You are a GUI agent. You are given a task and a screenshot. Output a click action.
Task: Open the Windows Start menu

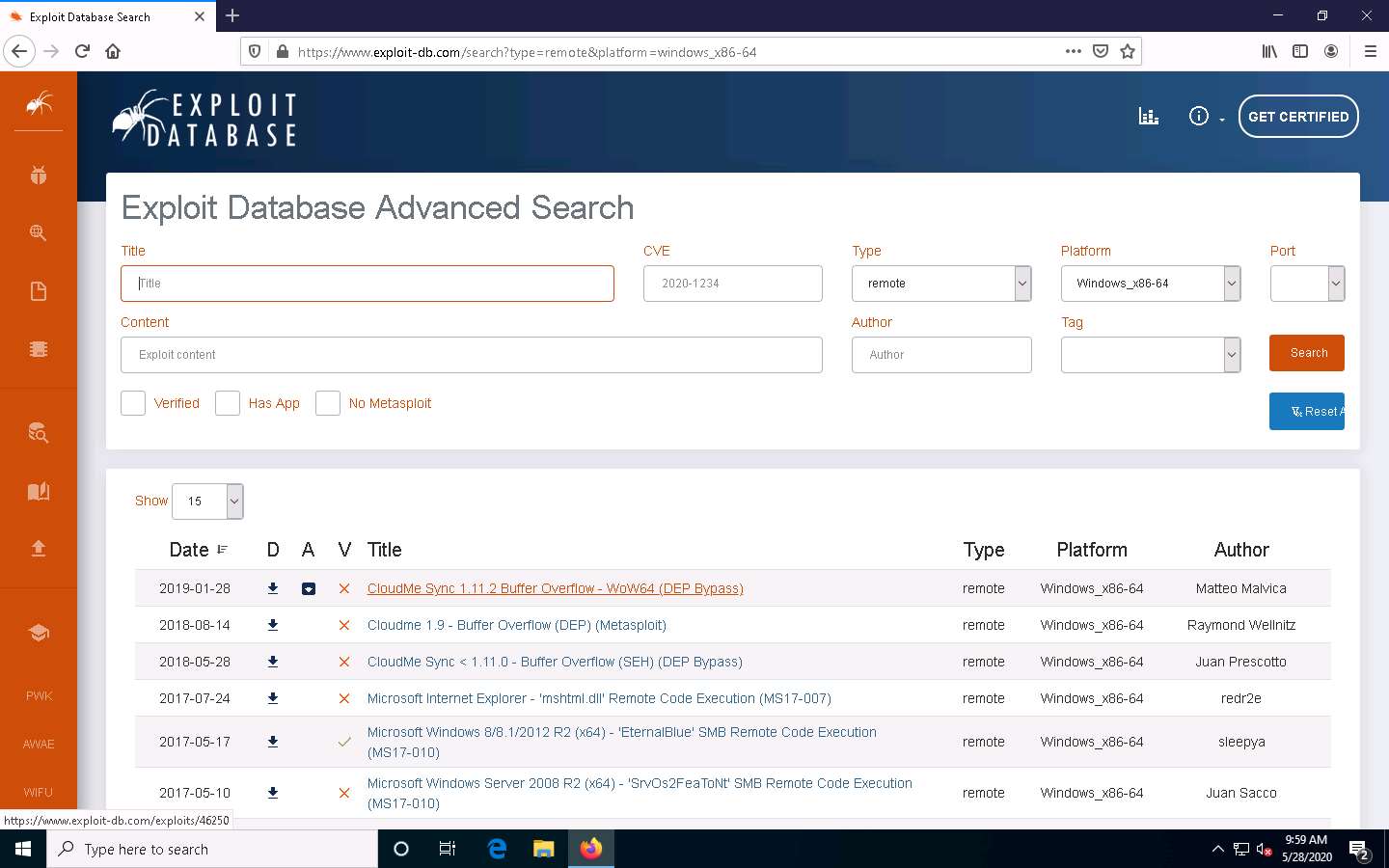(23, 849)
